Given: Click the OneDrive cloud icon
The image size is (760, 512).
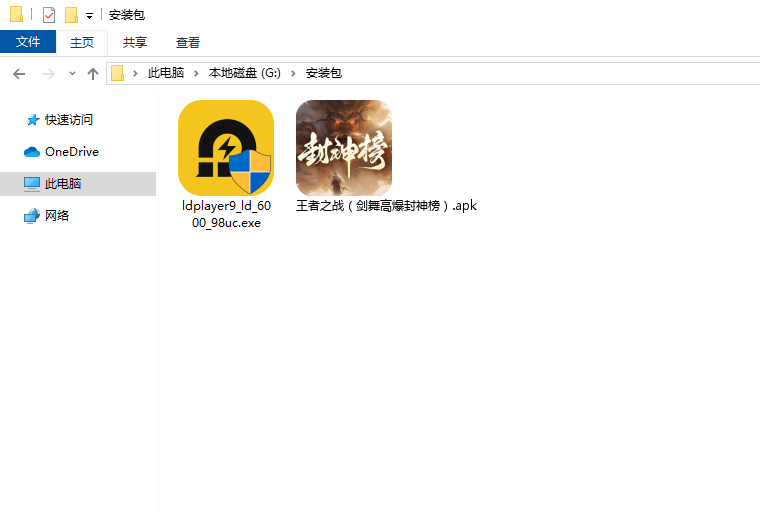Looking at the screenshot, I should (x=32, y=152).
